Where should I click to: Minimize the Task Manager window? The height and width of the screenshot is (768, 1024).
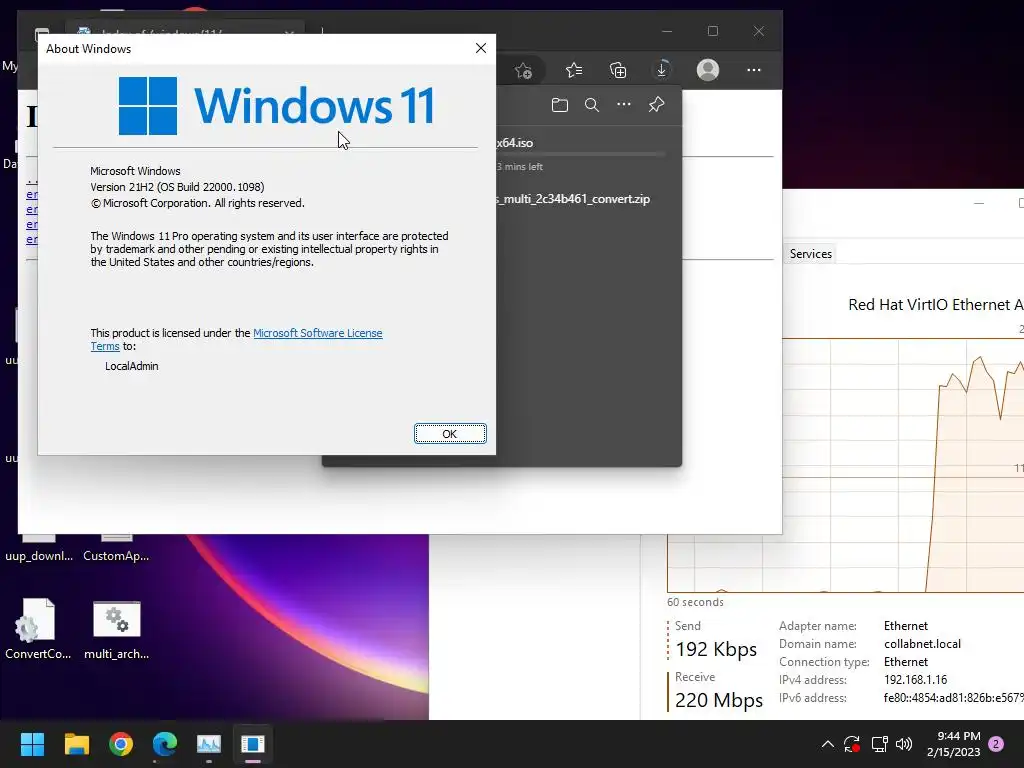(978, 203)
